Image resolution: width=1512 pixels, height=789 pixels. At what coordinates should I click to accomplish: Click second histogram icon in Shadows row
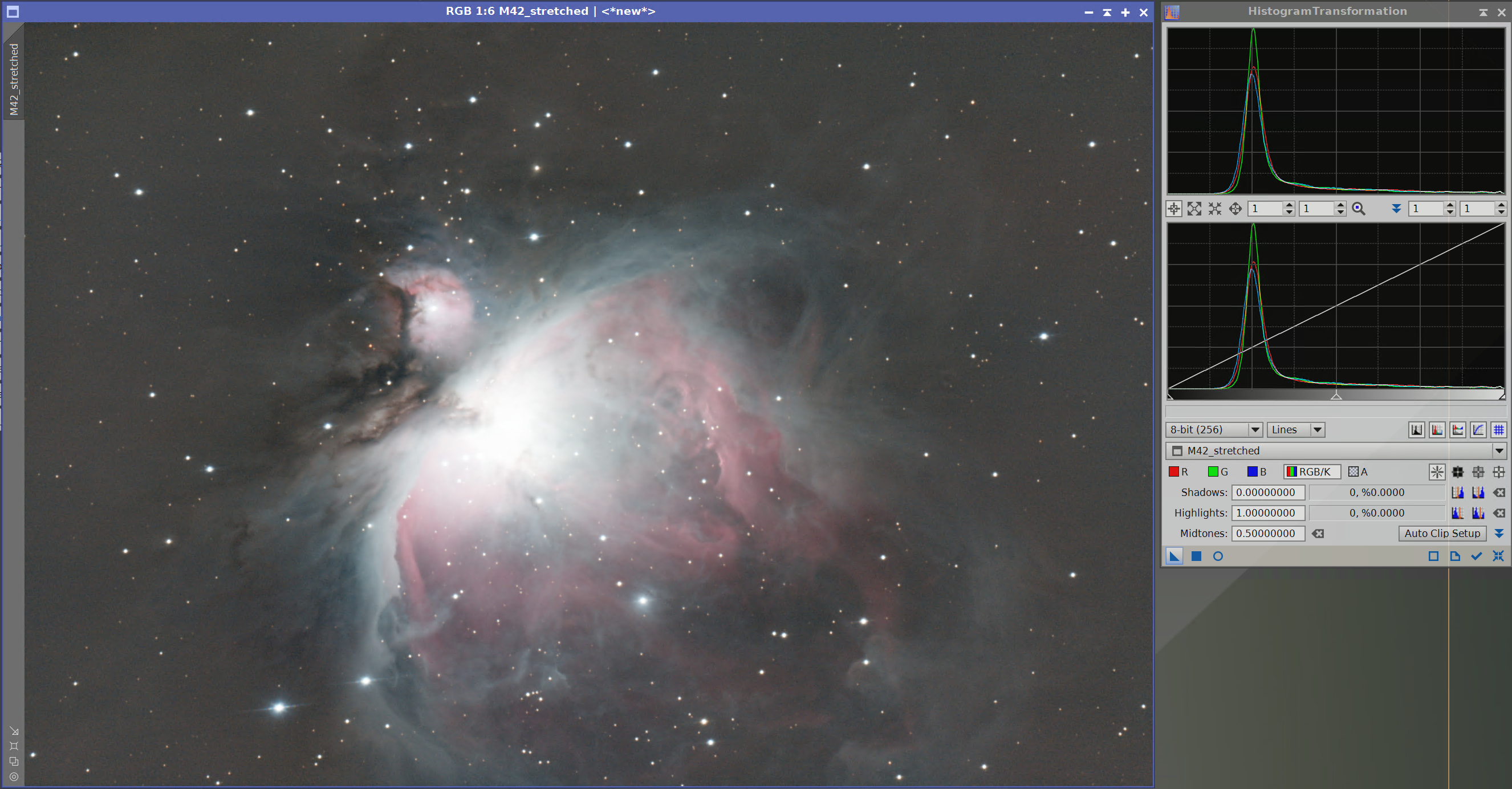click(x=1478, y=493)
